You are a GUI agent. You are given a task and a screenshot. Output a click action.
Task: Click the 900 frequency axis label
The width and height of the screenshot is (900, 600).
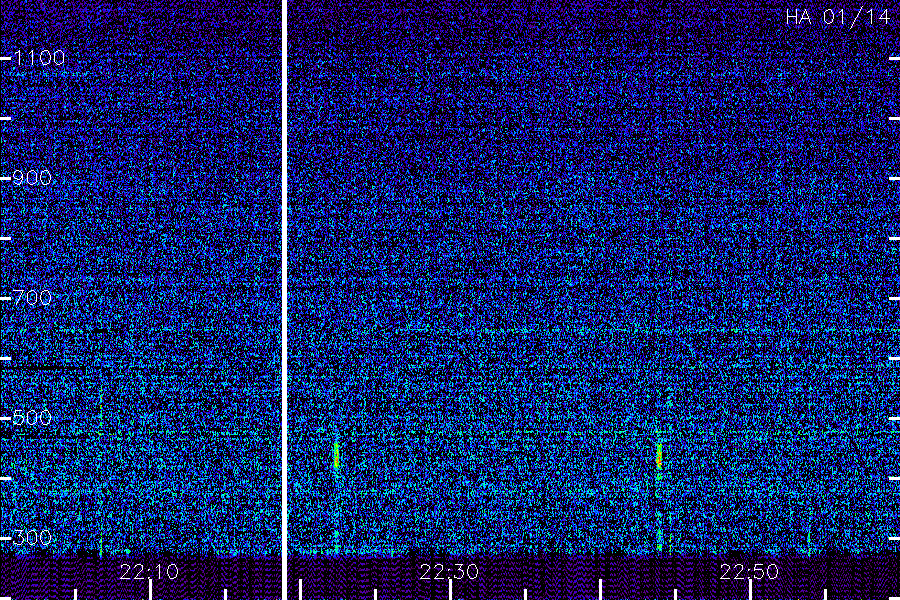(32, 177)
